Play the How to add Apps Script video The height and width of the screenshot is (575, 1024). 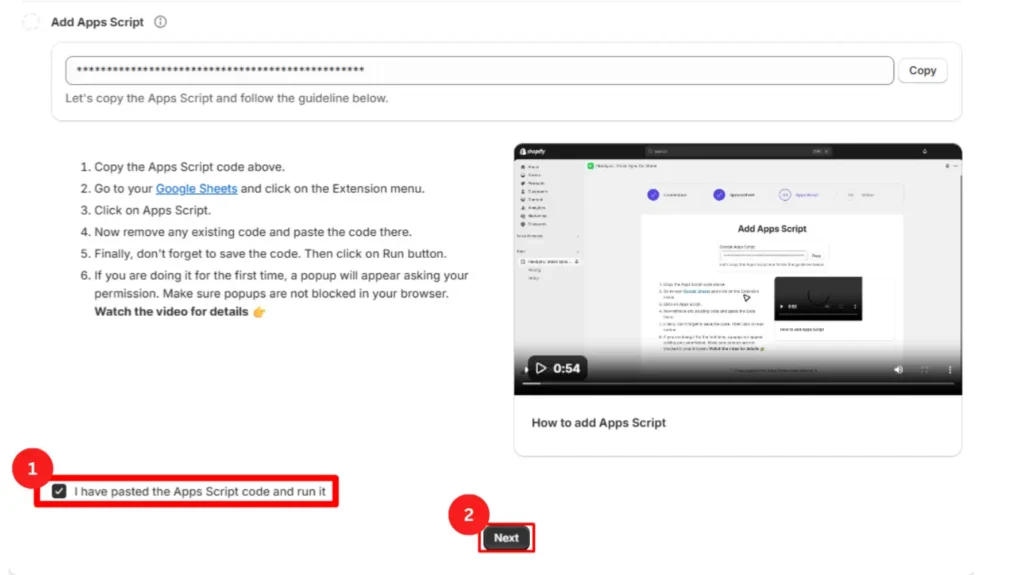point(539,369)
